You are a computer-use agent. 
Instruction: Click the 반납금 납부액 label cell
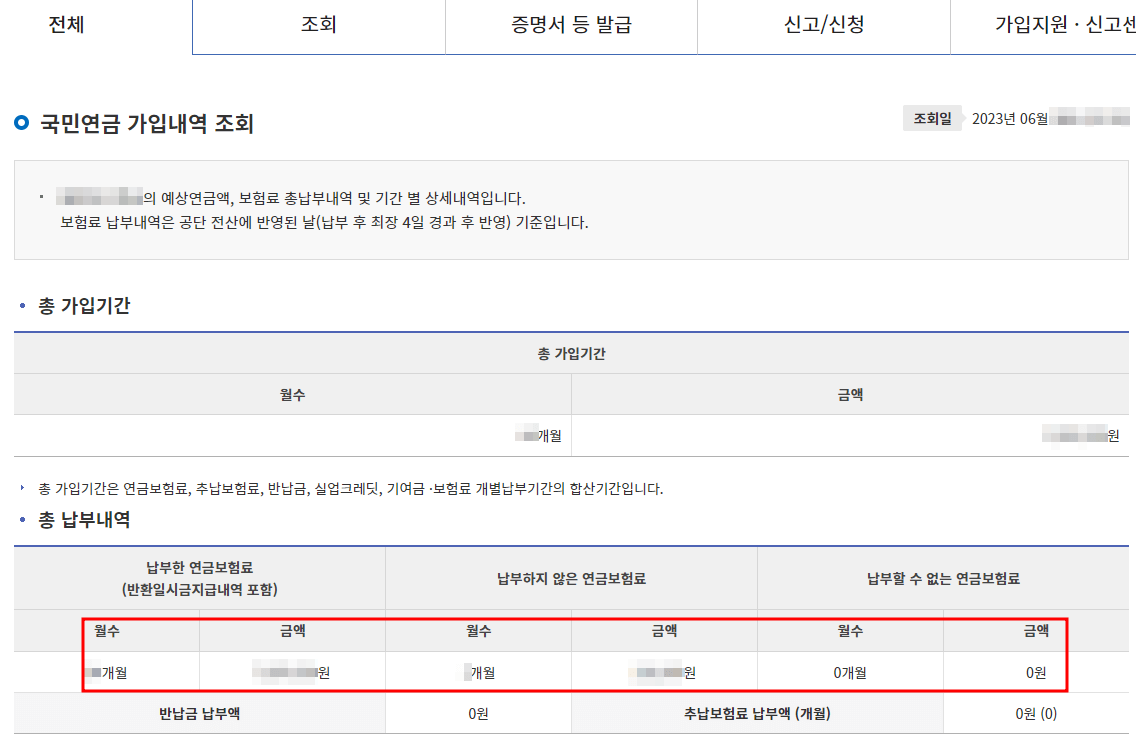195,712
